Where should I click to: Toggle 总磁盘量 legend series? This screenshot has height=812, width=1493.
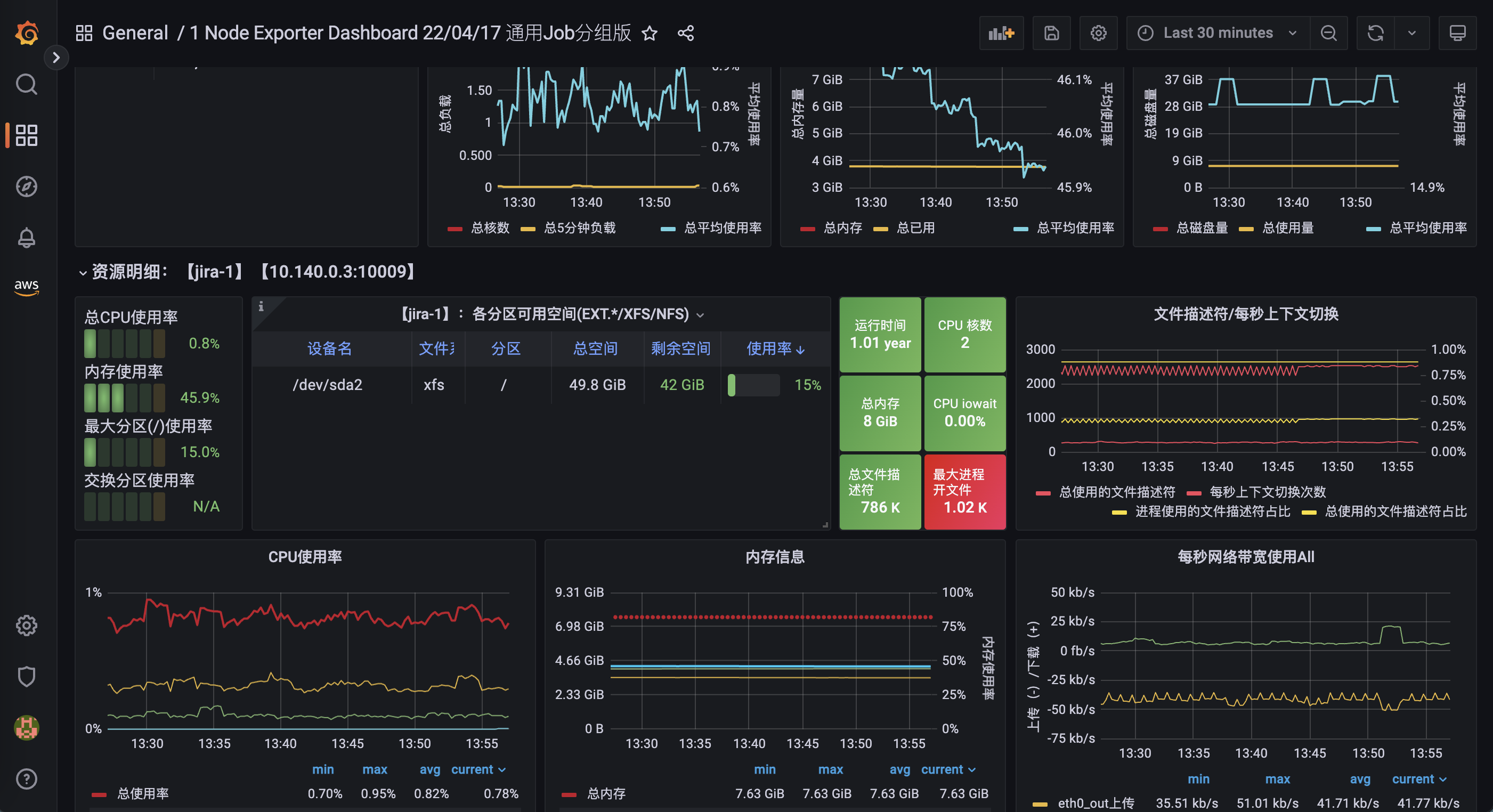pyautogui.click(x=1202, y=228)
